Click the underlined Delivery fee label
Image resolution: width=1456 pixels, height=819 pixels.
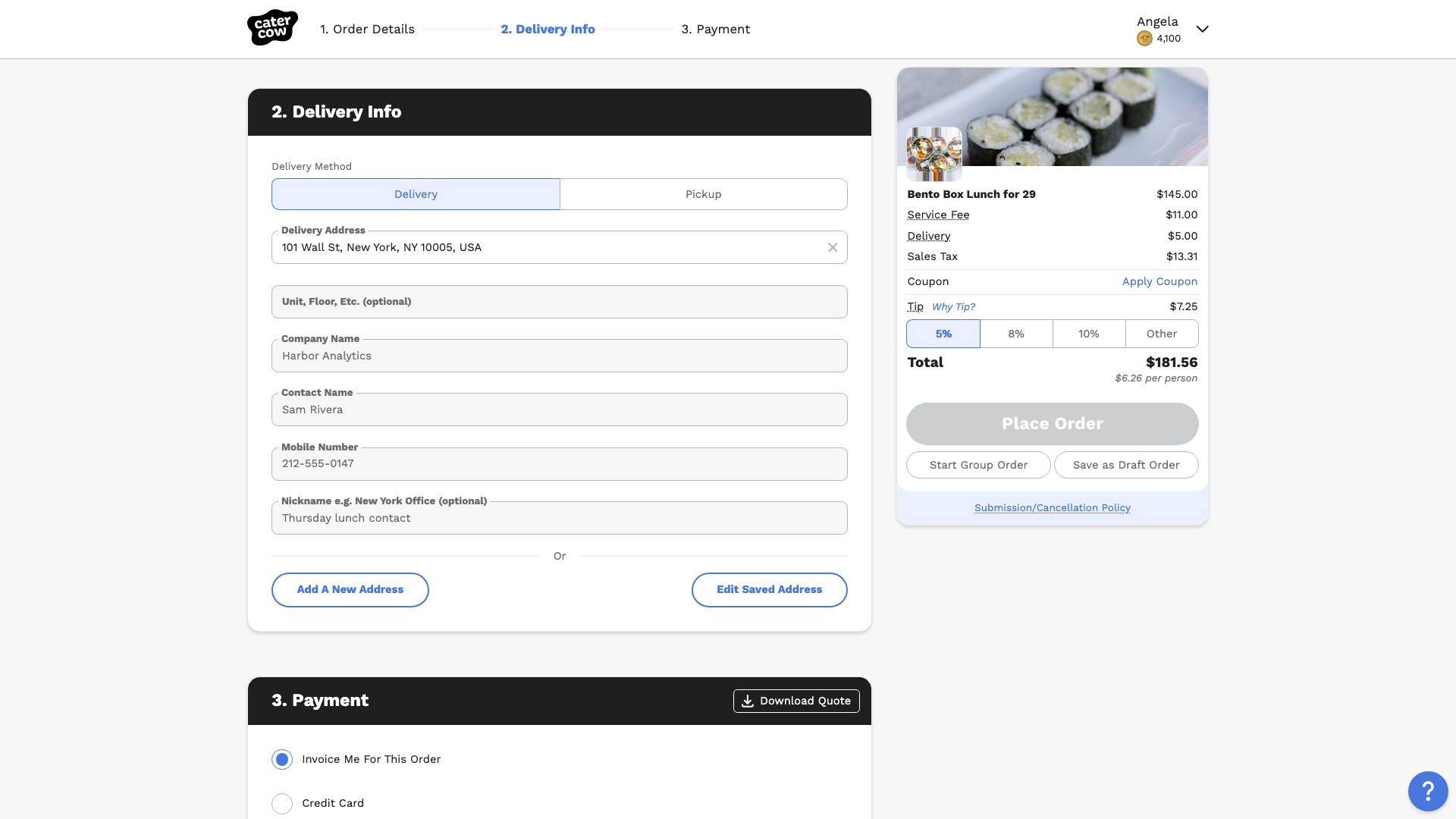928,236
